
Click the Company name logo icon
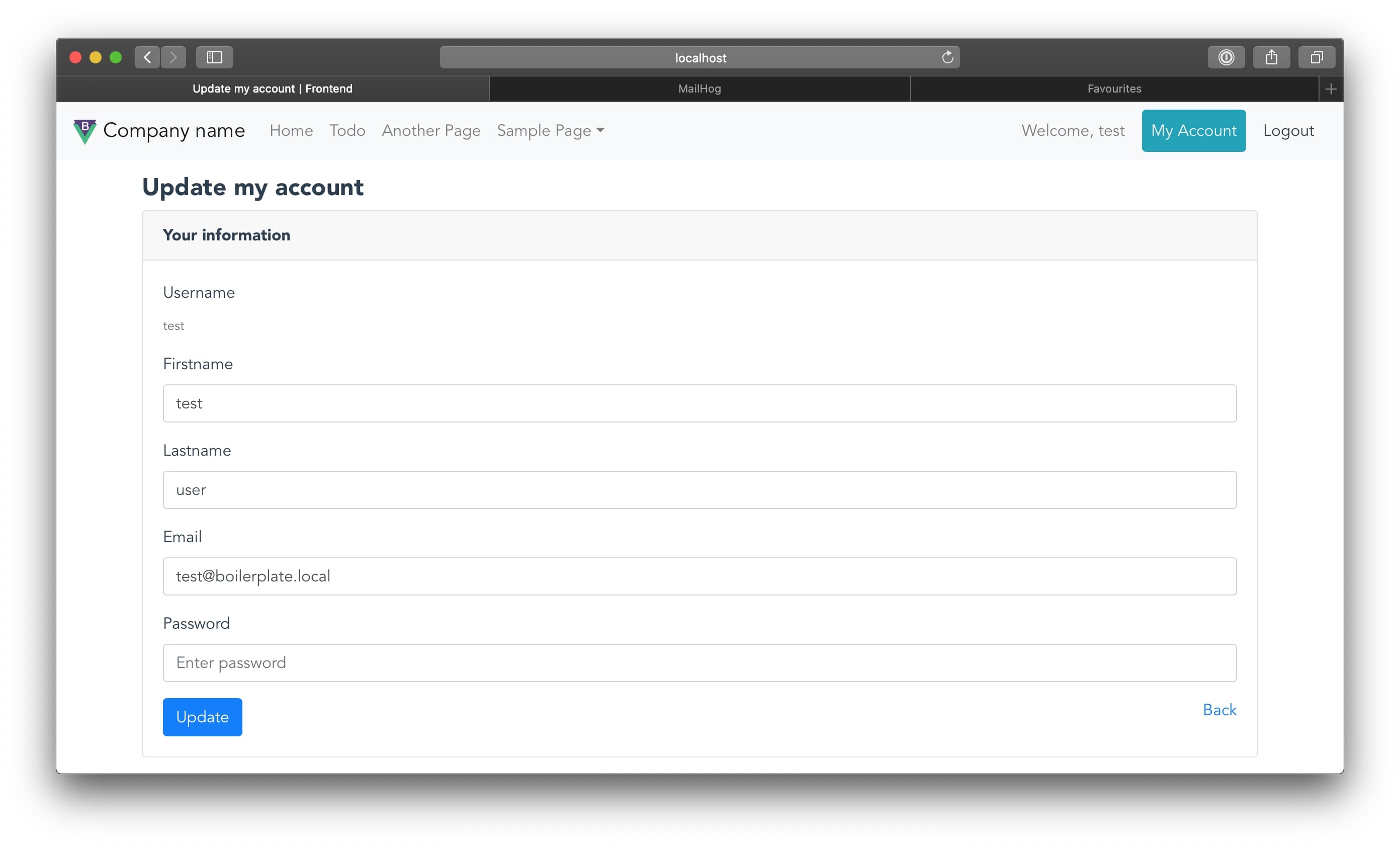click(x=84, y=131)
